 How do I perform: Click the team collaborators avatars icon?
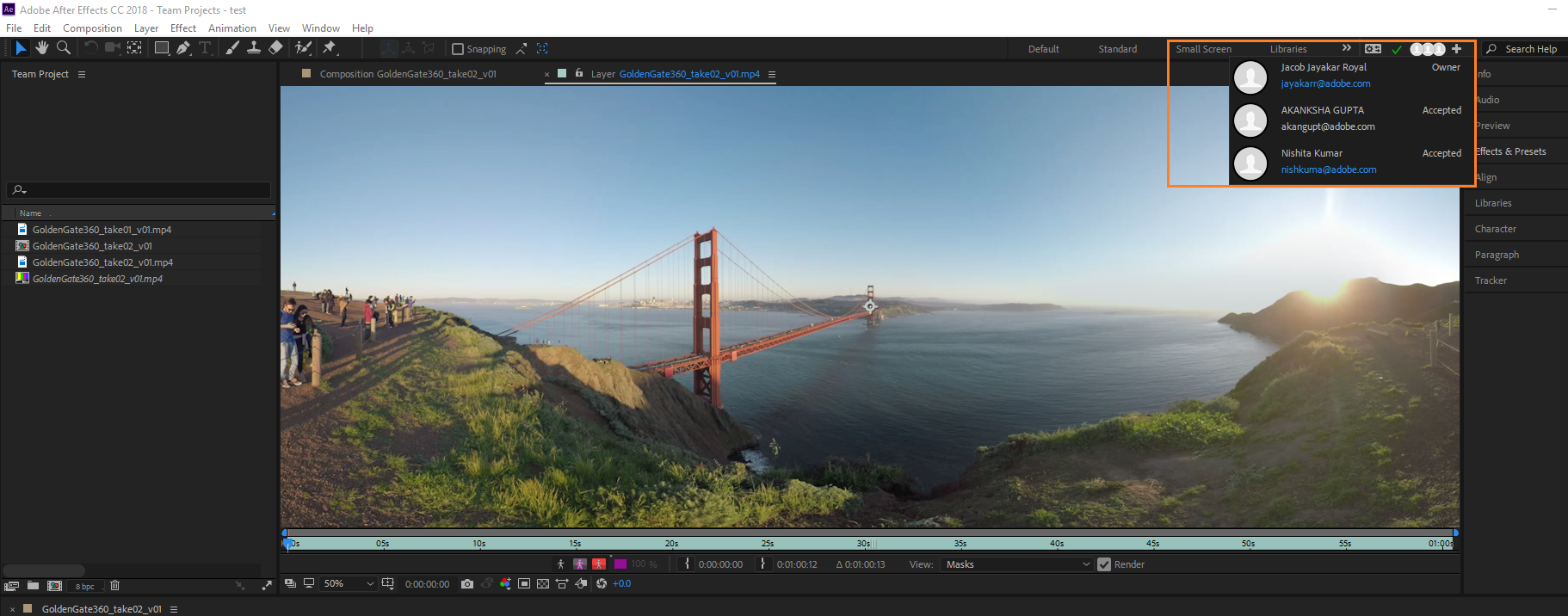click(x=1428, y=49)
